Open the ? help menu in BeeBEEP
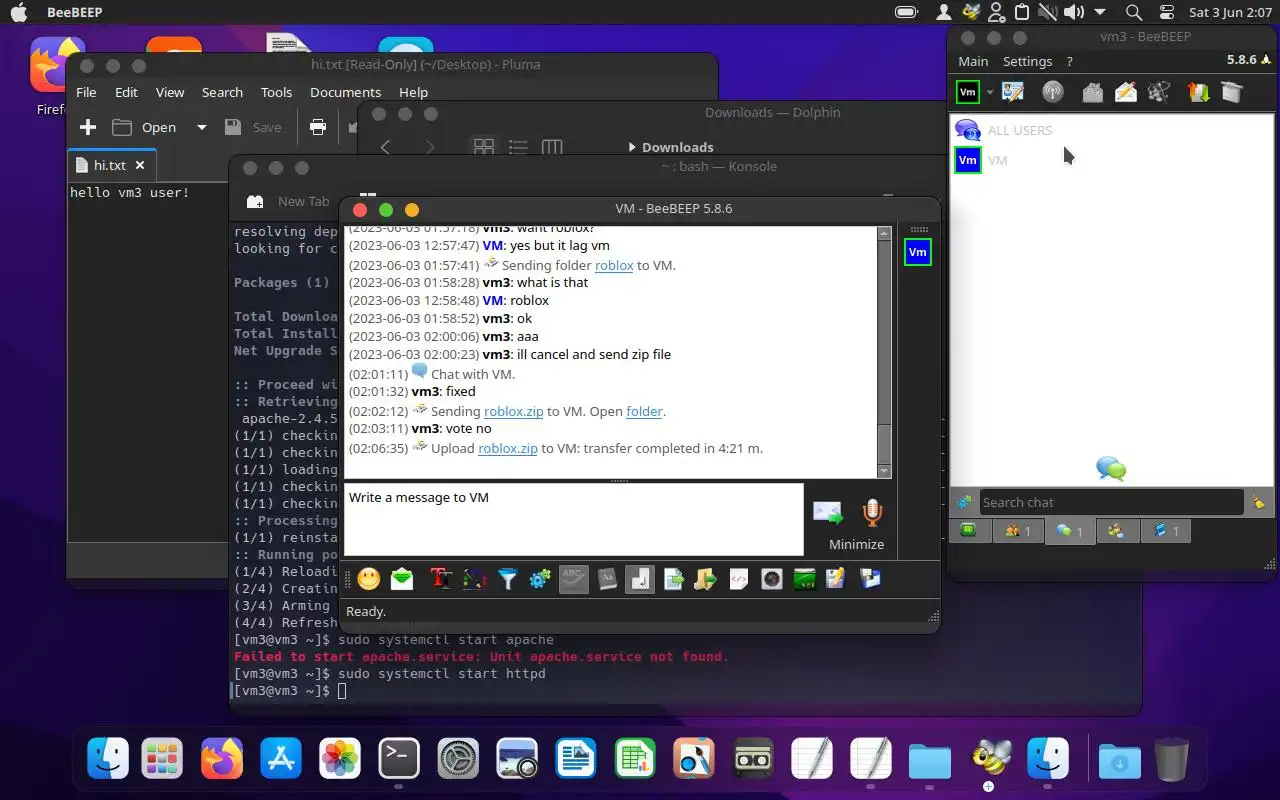The image size is (1280, 800). [1069, 61]
